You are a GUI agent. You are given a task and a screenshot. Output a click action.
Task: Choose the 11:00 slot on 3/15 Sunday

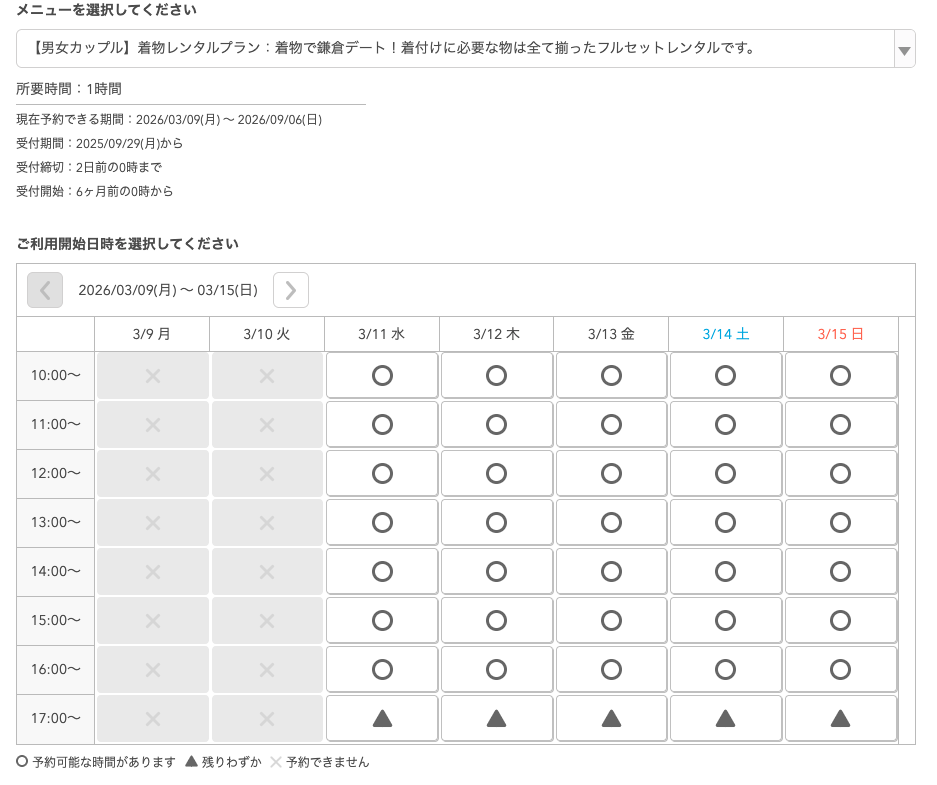tap(840, 424)
